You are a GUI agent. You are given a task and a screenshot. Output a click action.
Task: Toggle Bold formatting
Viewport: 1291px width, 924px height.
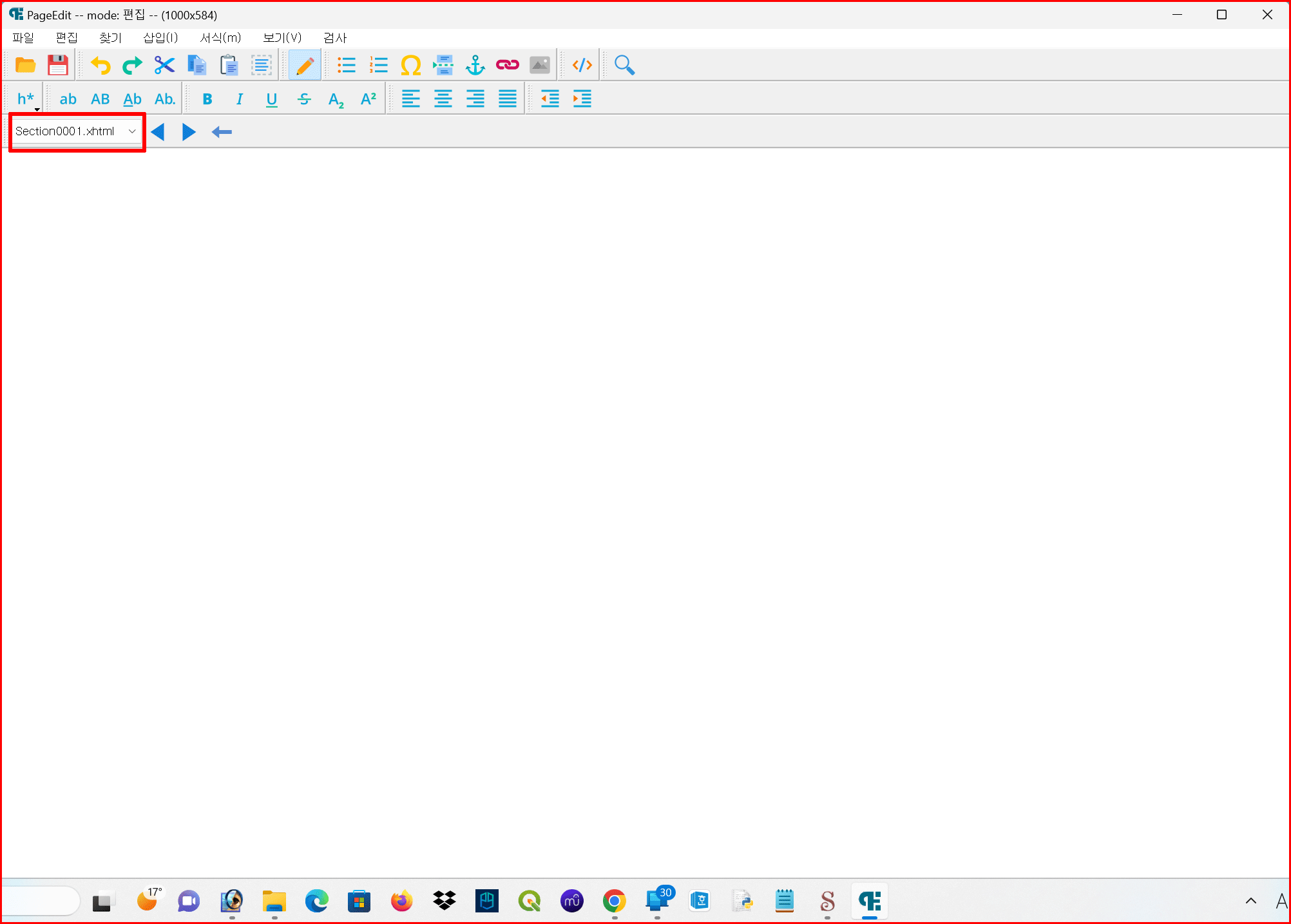pyautogui.click(x=207, y=99)
